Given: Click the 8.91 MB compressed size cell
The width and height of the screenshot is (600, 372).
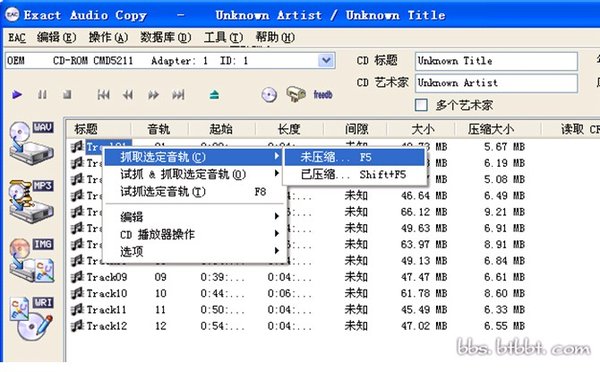Looking at the screenshot, I should 504,244.
